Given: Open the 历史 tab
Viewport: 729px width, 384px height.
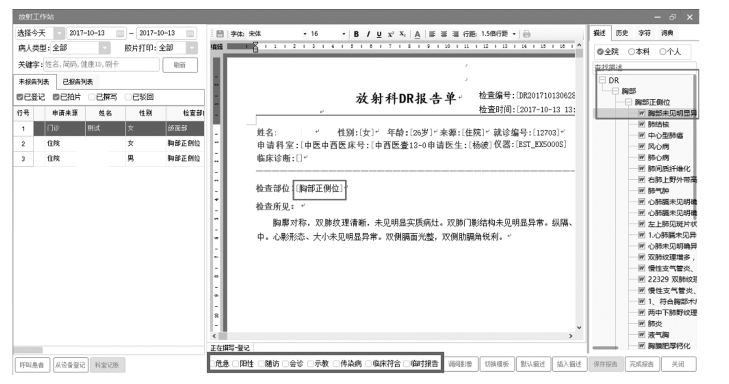Looking at the screenshot, I should point(622,33).
